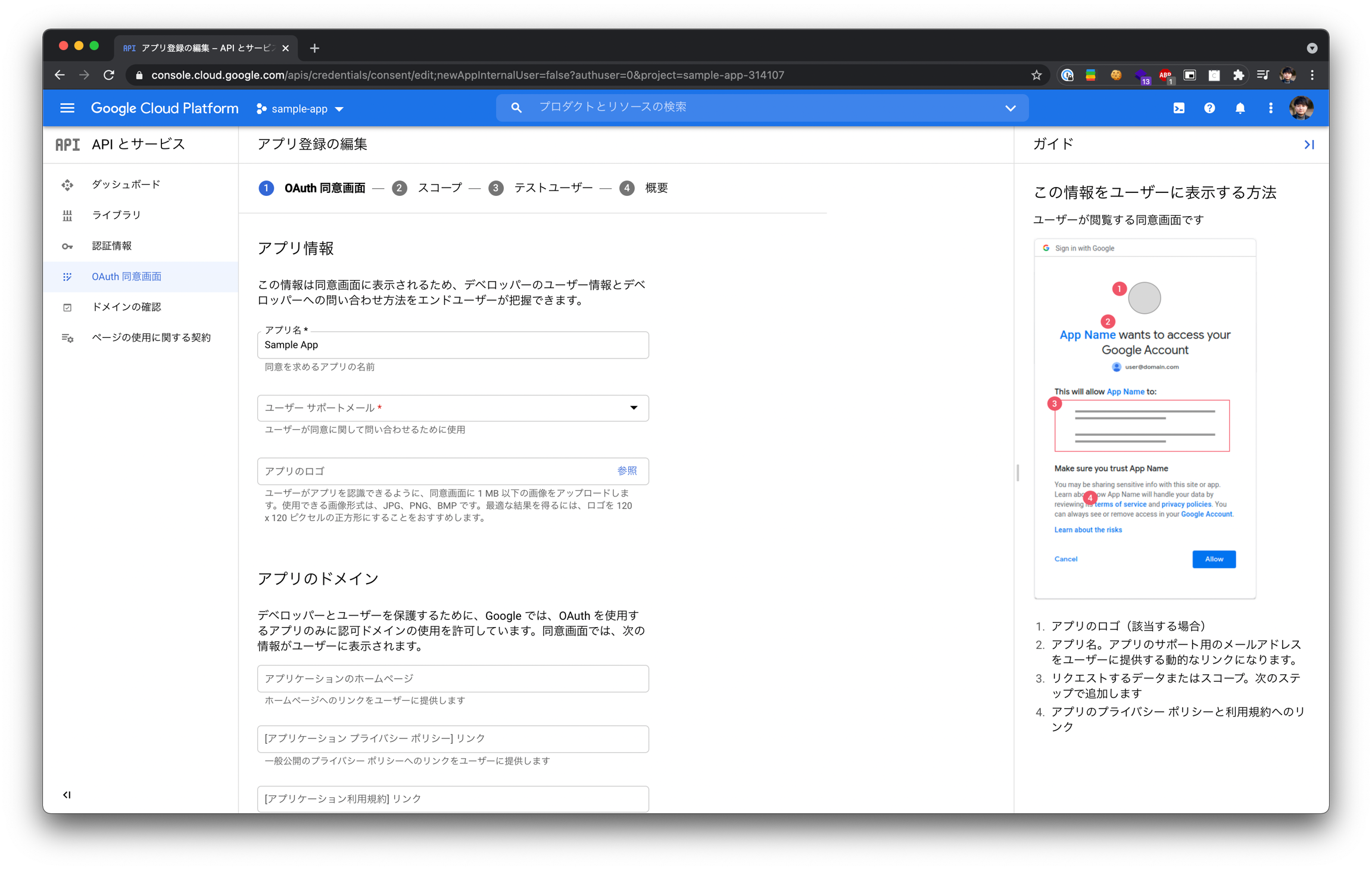Show notifications bell
Viewport: 1372px width, 870px height.
coord(1240,108)
